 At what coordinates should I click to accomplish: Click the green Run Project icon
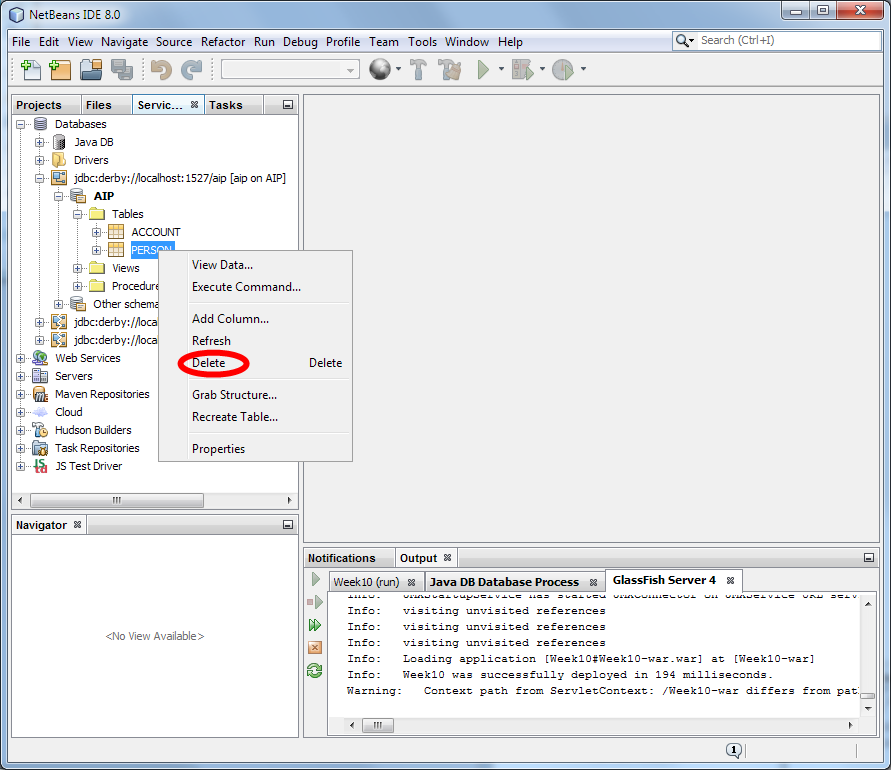[x=483, y=69]
